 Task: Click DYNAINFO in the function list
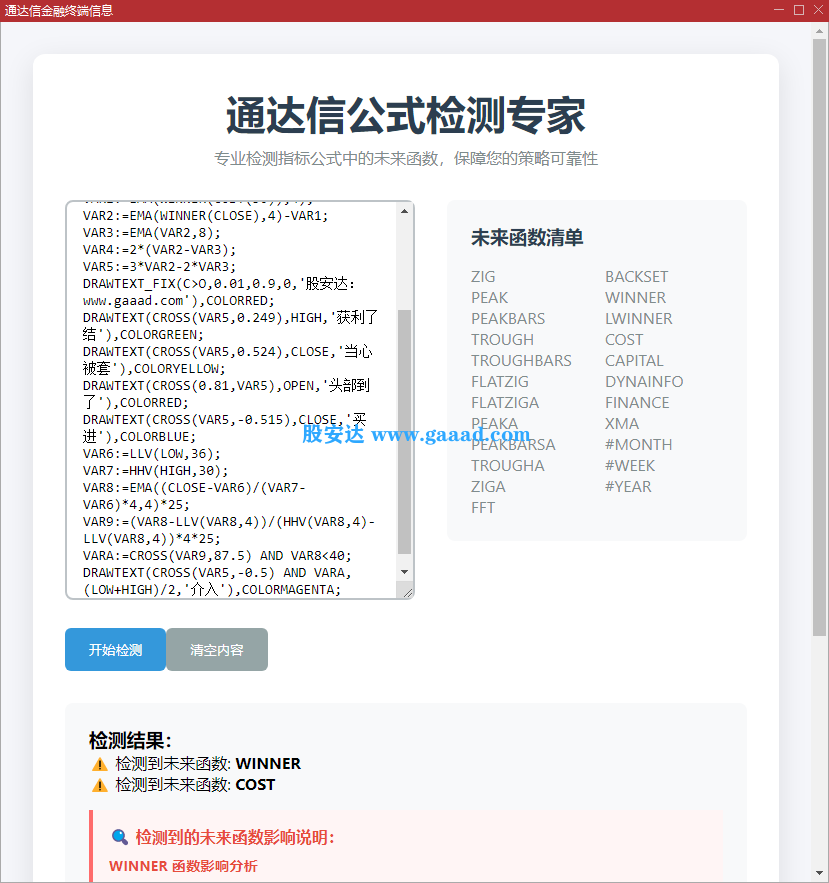click(644, 382)
